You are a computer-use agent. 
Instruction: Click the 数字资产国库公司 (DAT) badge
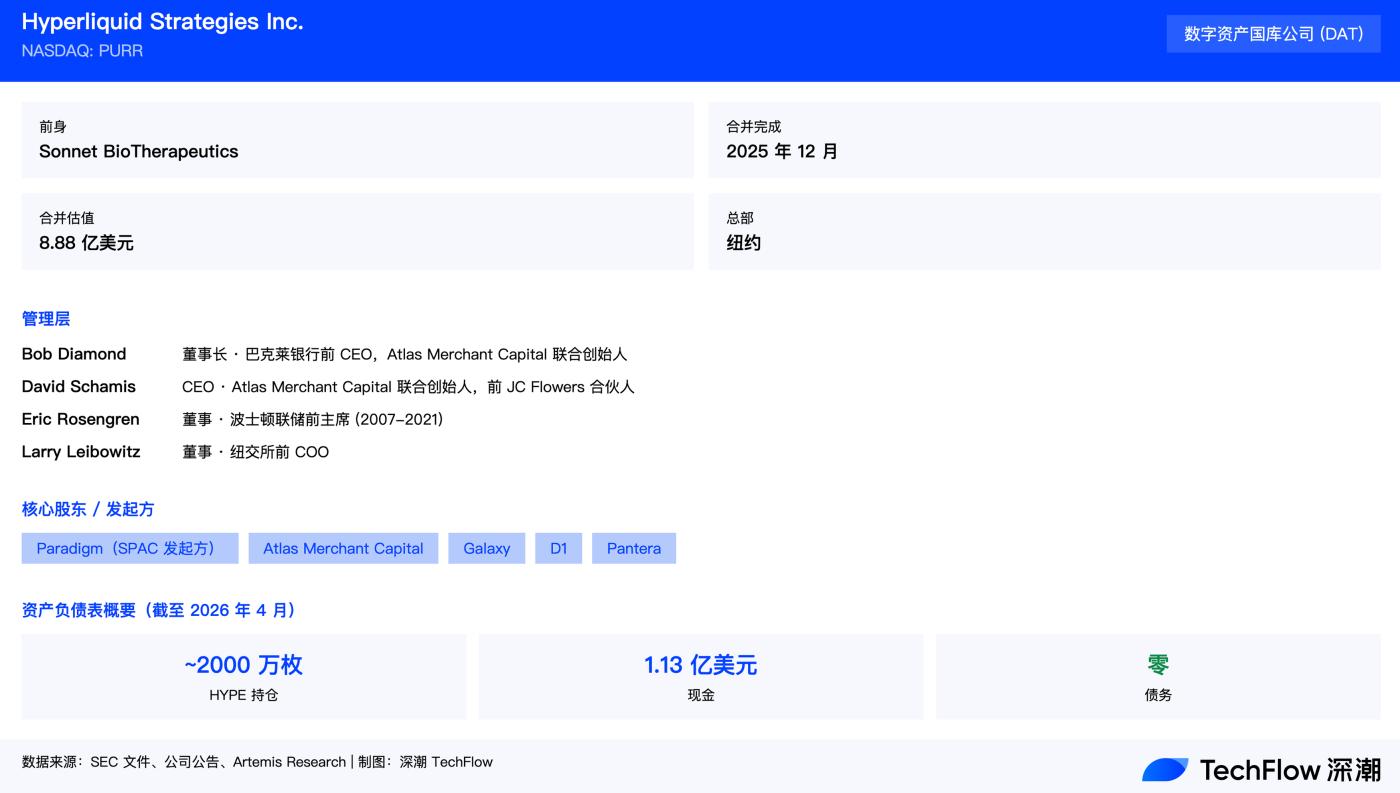1273,34
